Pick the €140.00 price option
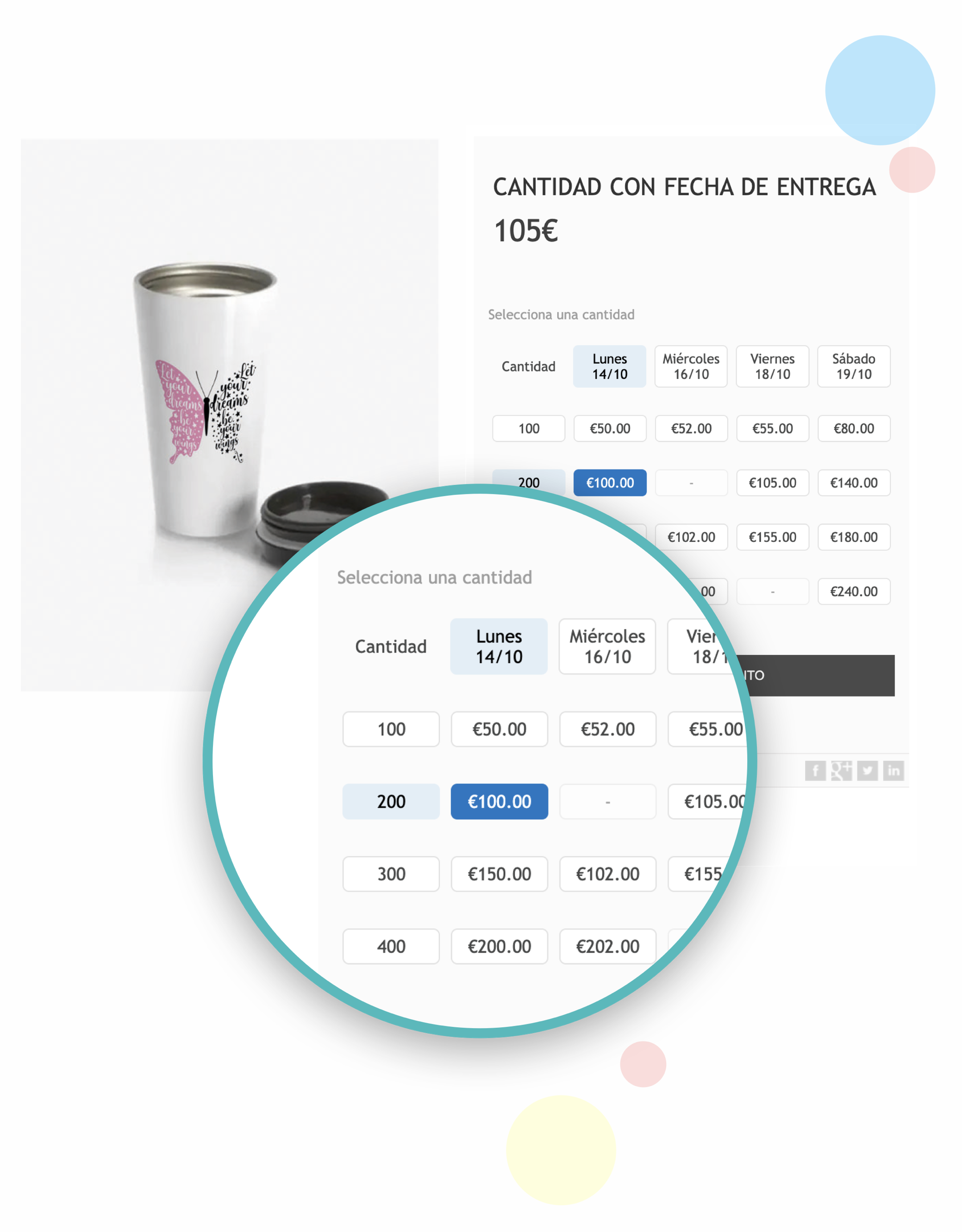The width and height of the screenshot is (962, 1232). pyautogui.click(x=854, y=483)
